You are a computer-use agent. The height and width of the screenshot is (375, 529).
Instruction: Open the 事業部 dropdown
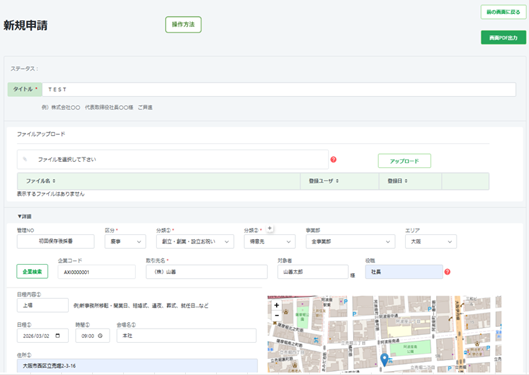[x=351, y=241]
